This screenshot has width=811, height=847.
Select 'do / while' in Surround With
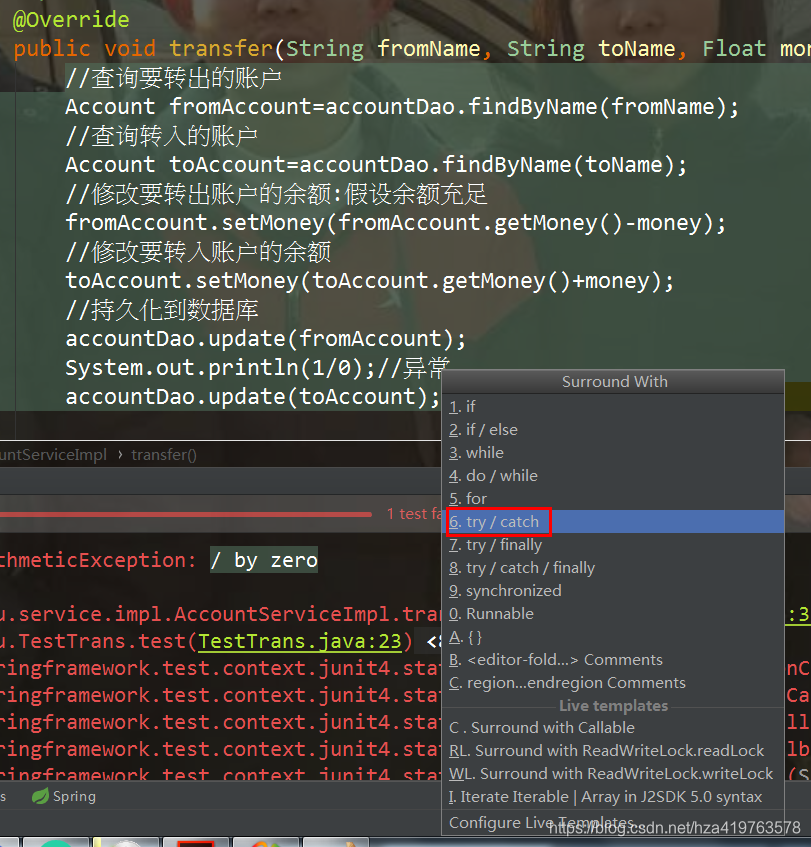(613, 475)
